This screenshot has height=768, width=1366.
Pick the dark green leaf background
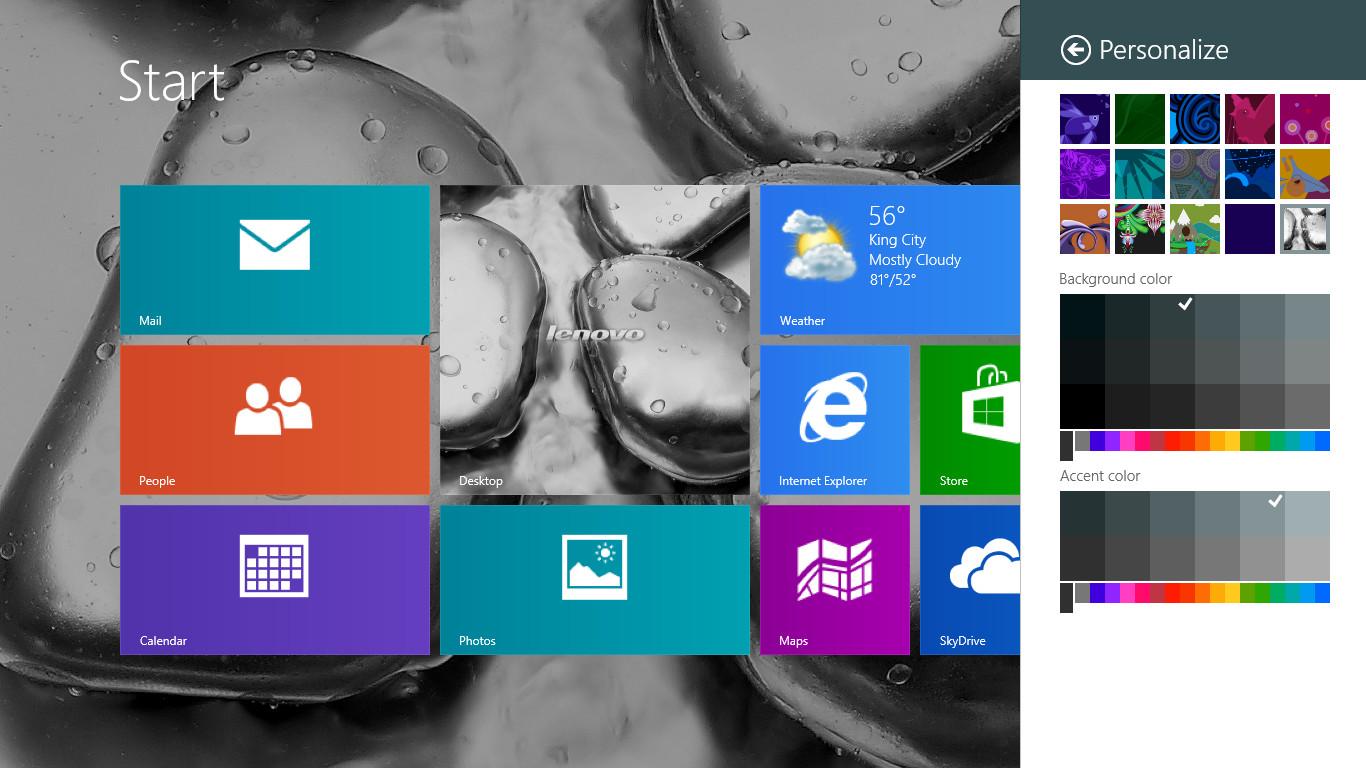(x=1140, y=119)
